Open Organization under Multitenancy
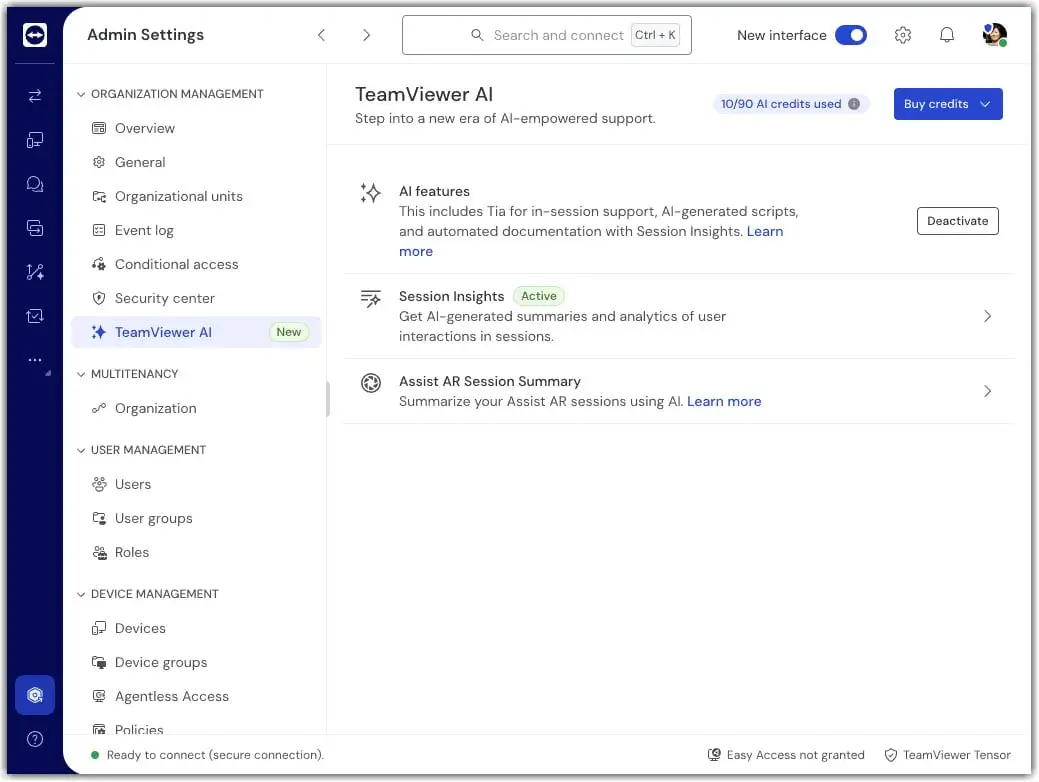1039x782 pixels. [x=196, y=408]
